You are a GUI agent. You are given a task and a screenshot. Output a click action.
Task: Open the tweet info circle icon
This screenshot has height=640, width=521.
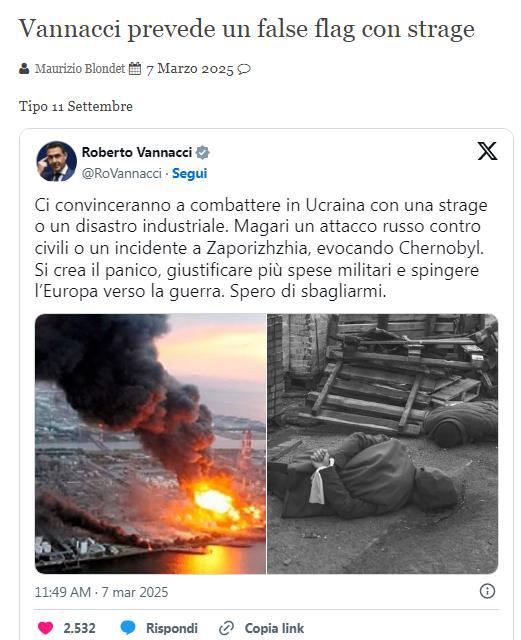click(487, 591)
